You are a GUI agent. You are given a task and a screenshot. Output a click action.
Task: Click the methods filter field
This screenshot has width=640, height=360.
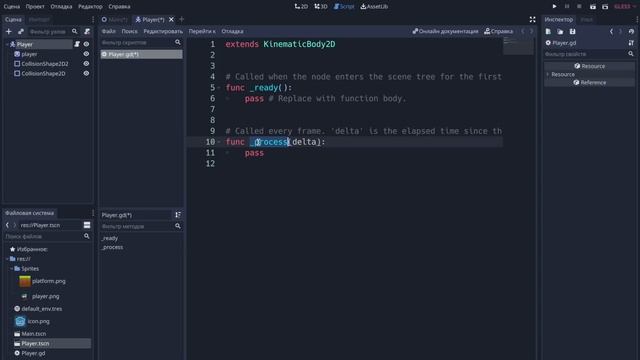141,226
